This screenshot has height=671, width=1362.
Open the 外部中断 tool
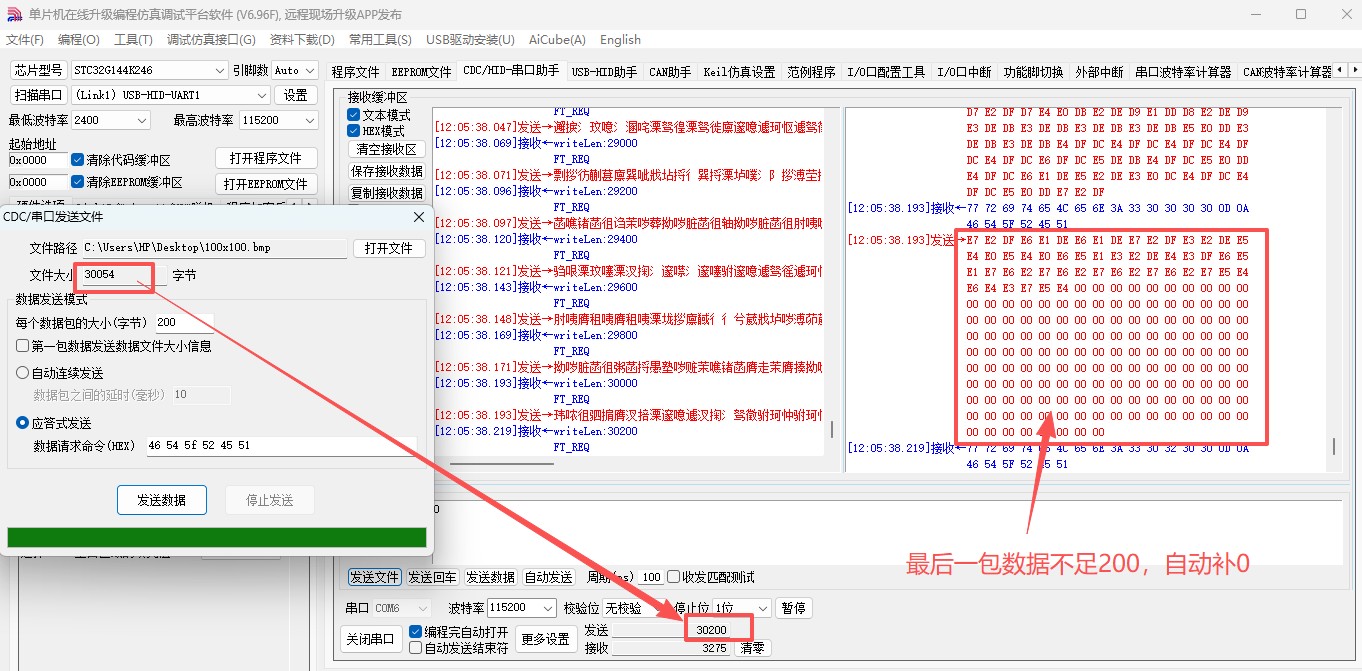[1098, 71]
